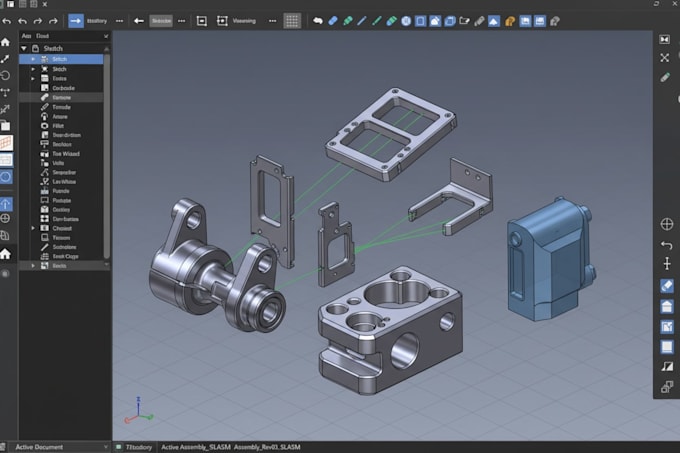Expand the highlighted blue tree row arrow
This screenshot has height=453, width=680.
pos(33,59)
